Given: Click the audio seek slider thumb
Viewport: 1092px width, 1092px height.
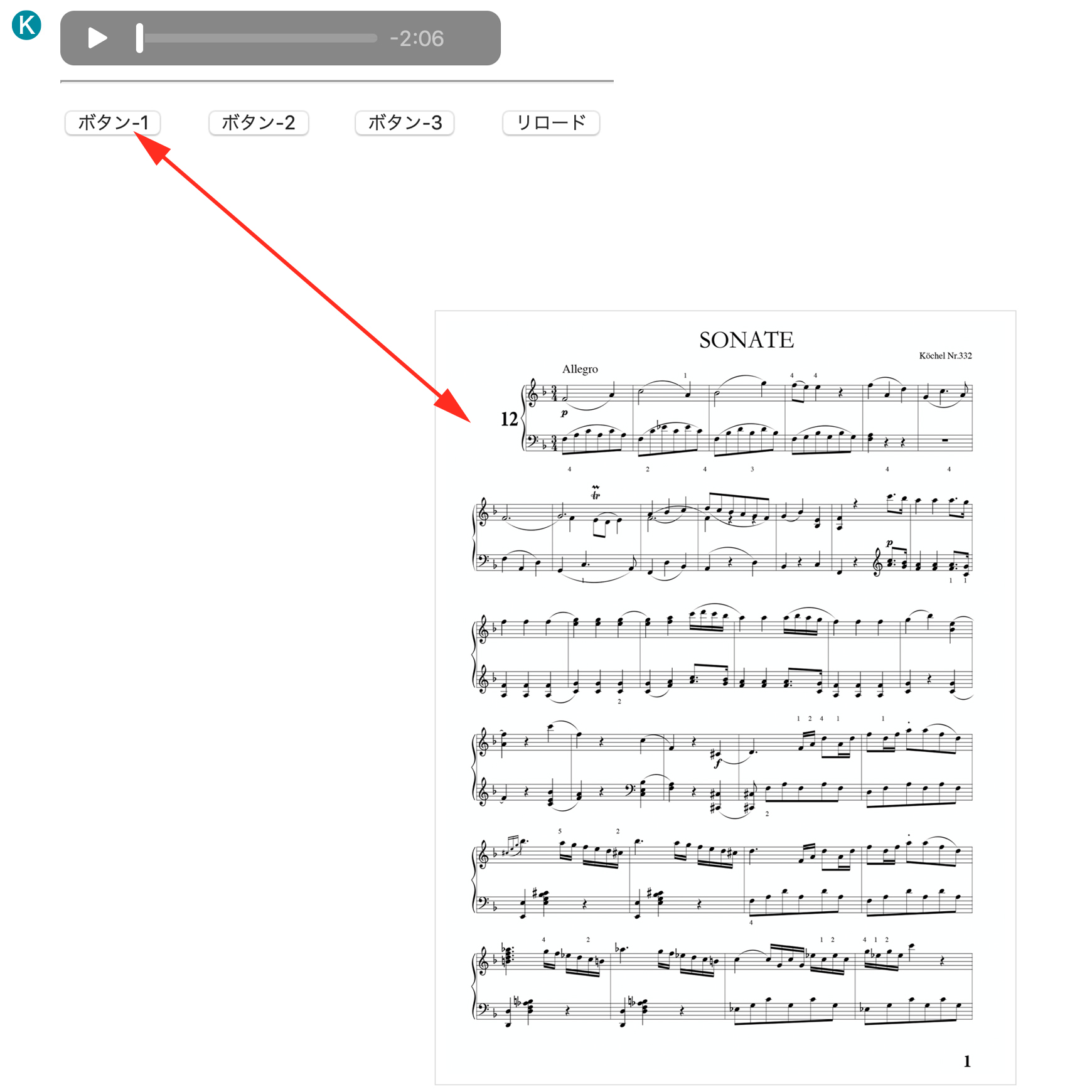Looking at the screenshot, I should 139,38.
